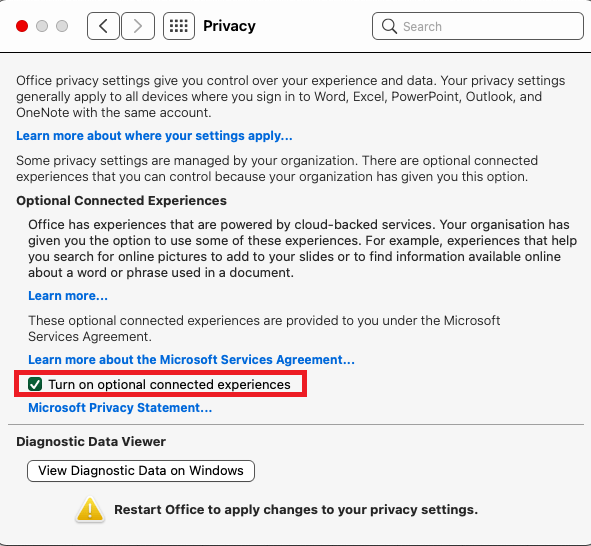Show all preferences via the grid icon

click(179, 26)
